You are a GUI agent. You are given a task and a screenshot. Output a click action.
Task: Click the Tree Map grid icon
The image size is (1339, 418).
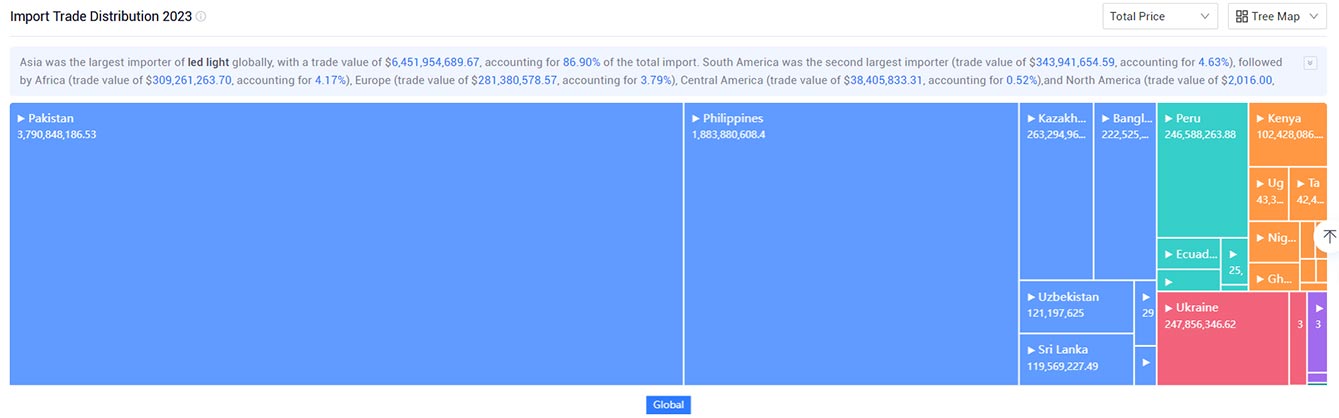coord(1242,17)
